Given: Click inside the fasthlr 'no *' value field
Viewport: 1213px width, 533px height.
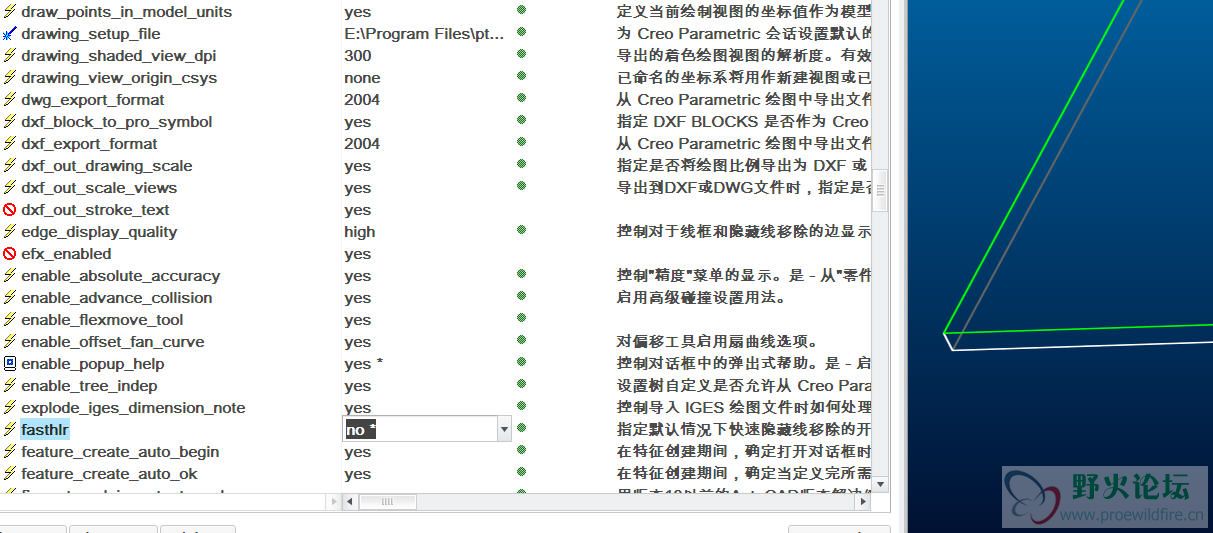Looking at the screenshot, I should 420,430.
